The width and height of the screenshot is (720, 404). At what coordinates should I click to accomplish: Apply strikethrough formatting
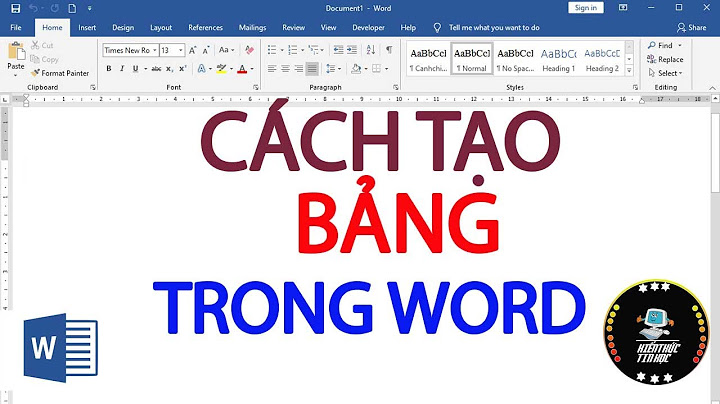click(156, 69)
